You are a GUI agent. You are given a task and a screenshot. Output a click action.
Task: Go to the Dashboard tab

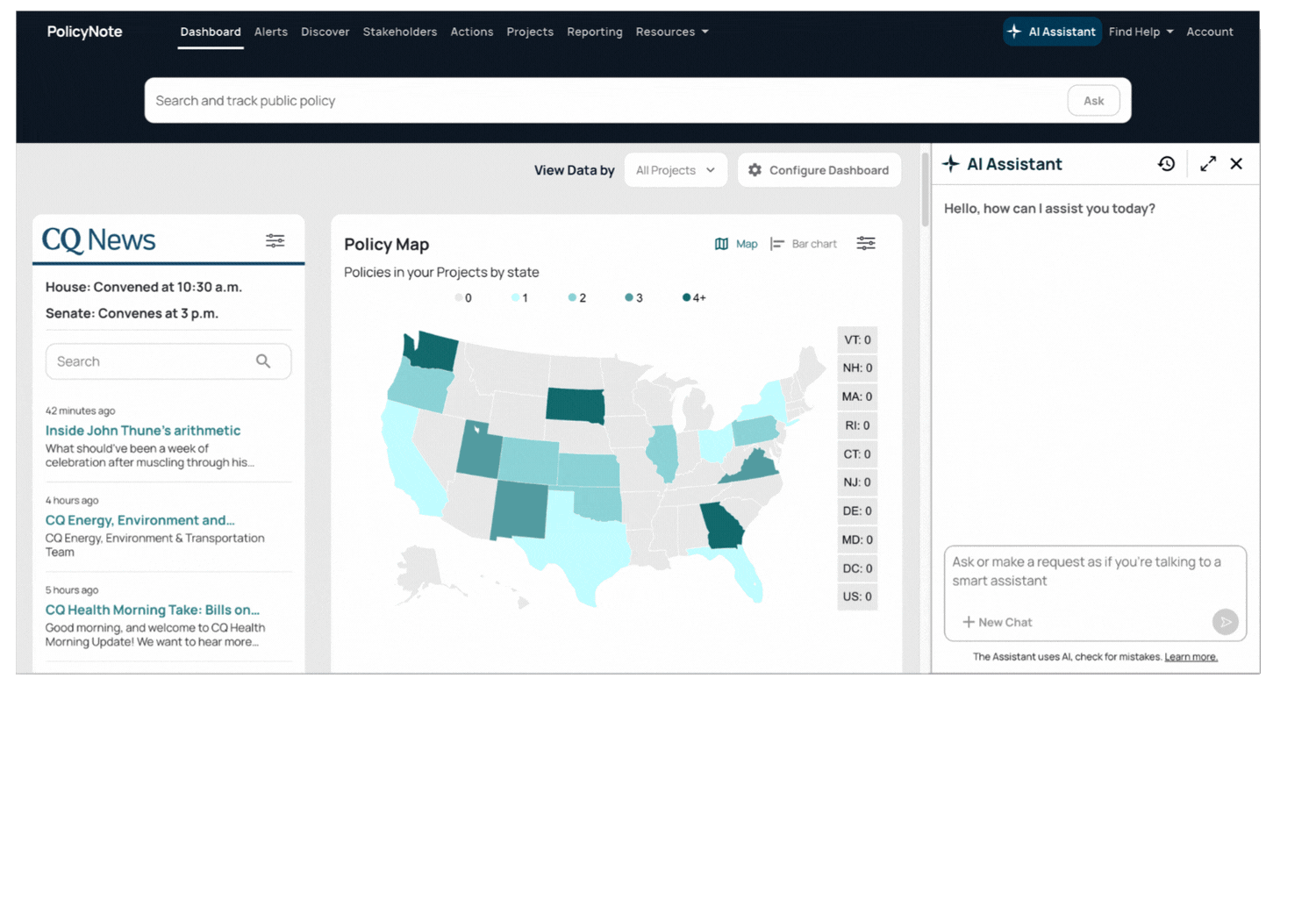211,32
